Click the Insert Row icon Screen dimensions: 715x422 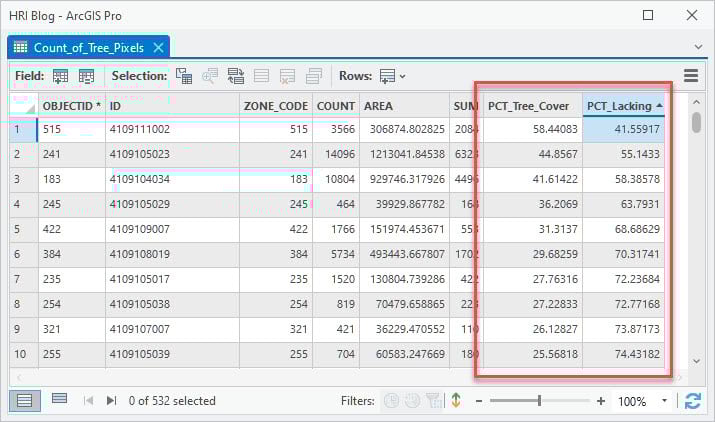tap(387, 76)
